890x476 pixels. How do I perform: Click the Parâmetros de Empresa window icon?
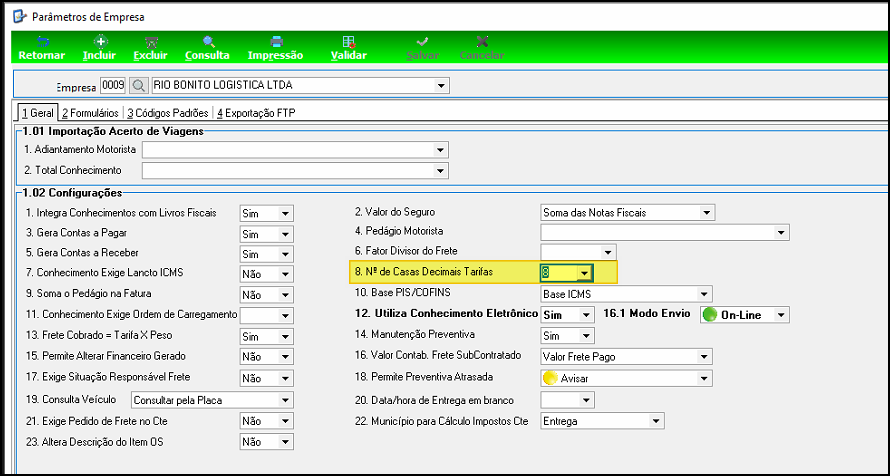tap(20, 16)
